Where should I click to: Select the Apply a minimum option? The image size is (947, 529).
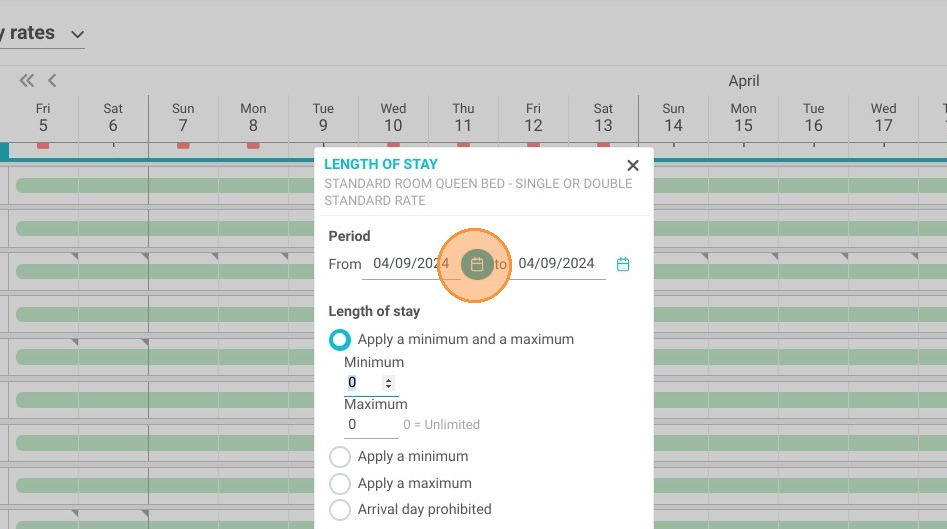(x=339, y=457)
